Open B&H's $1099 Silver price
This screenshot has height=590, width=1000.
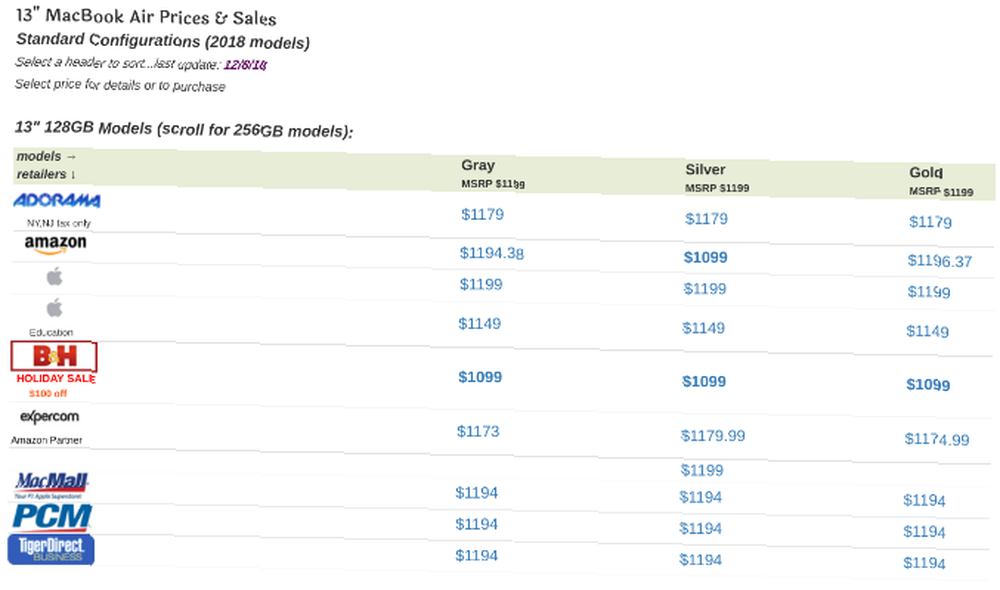pos(704,381)
